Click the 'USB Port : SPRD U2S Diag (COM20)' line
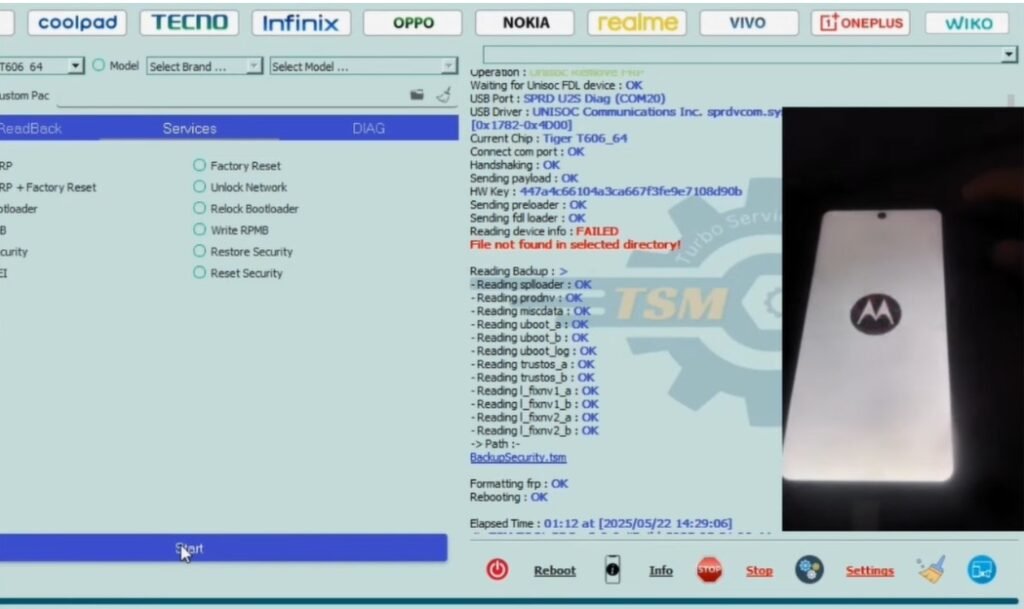 567,99
